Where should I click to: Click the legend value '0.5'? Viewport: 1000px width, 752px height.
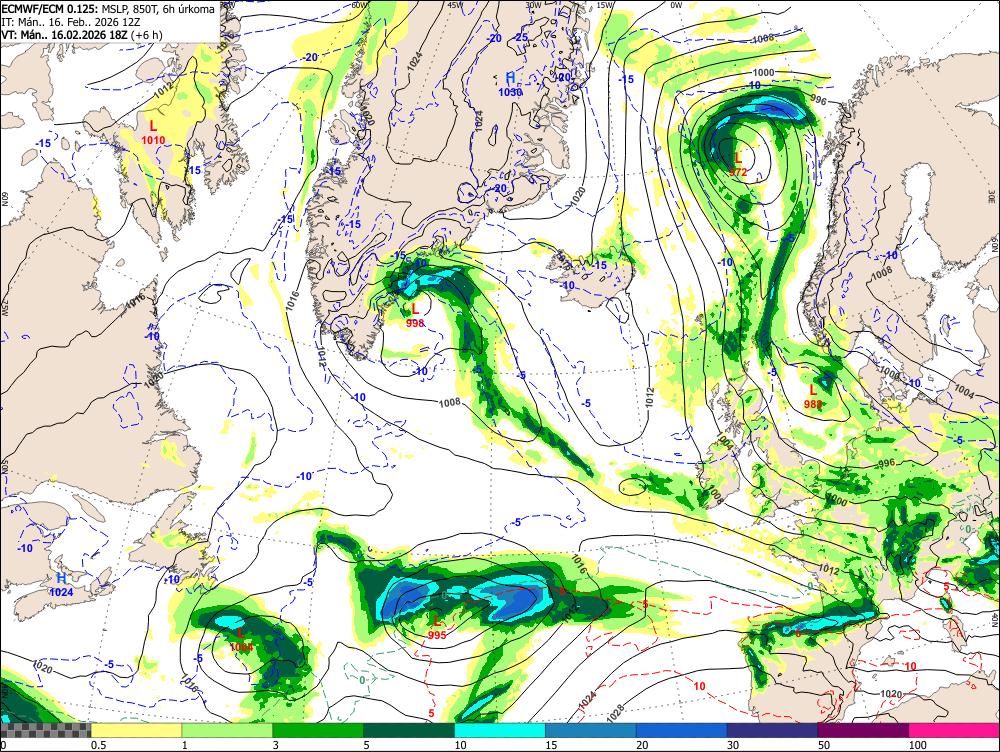tap(98, 745)
